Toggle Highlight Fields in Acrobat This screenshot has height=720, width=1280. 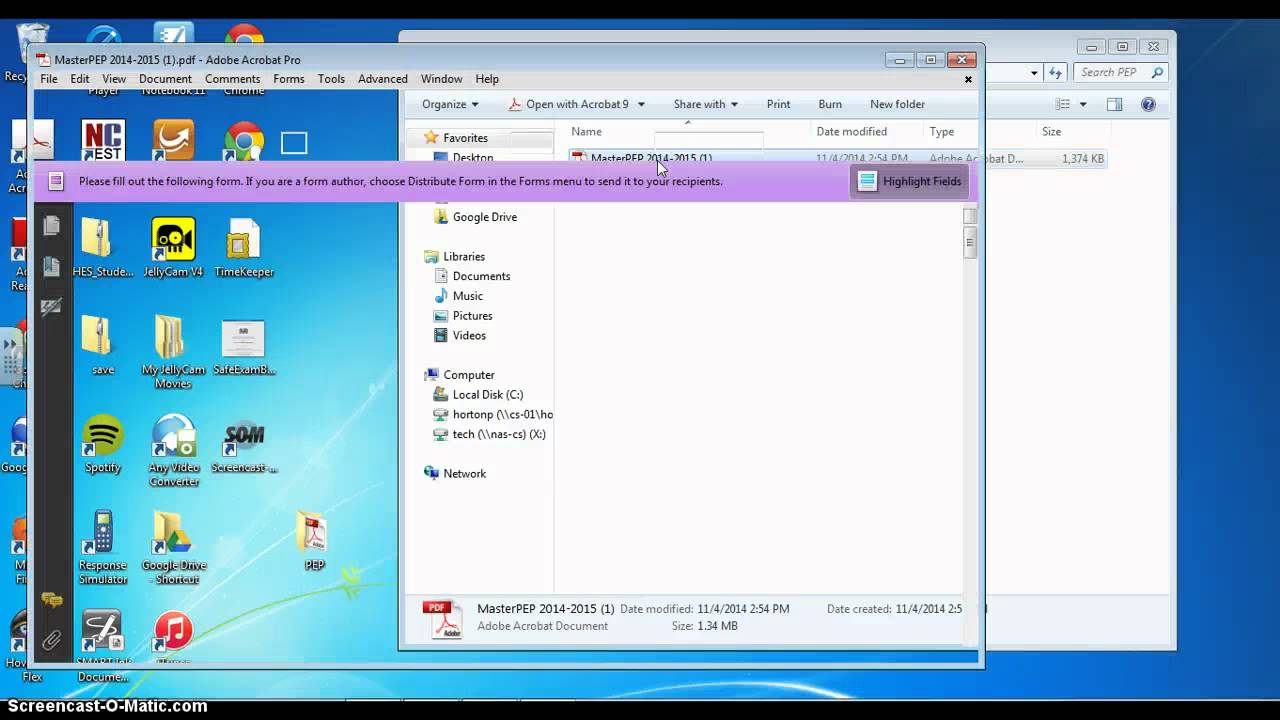tap(910, 181)
